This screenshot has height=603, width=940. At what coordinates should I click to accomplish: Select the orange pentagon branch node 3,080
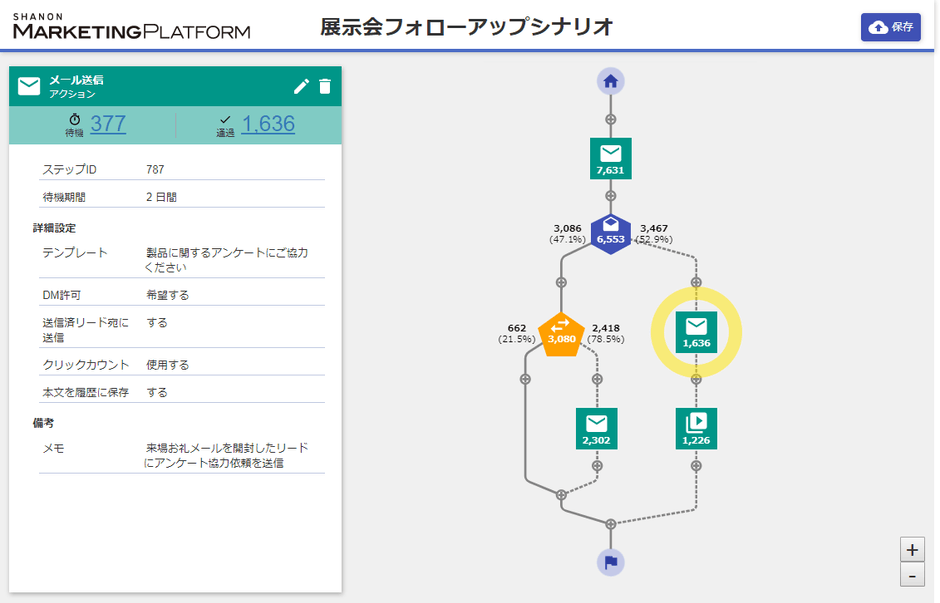(x=560, y=332)
